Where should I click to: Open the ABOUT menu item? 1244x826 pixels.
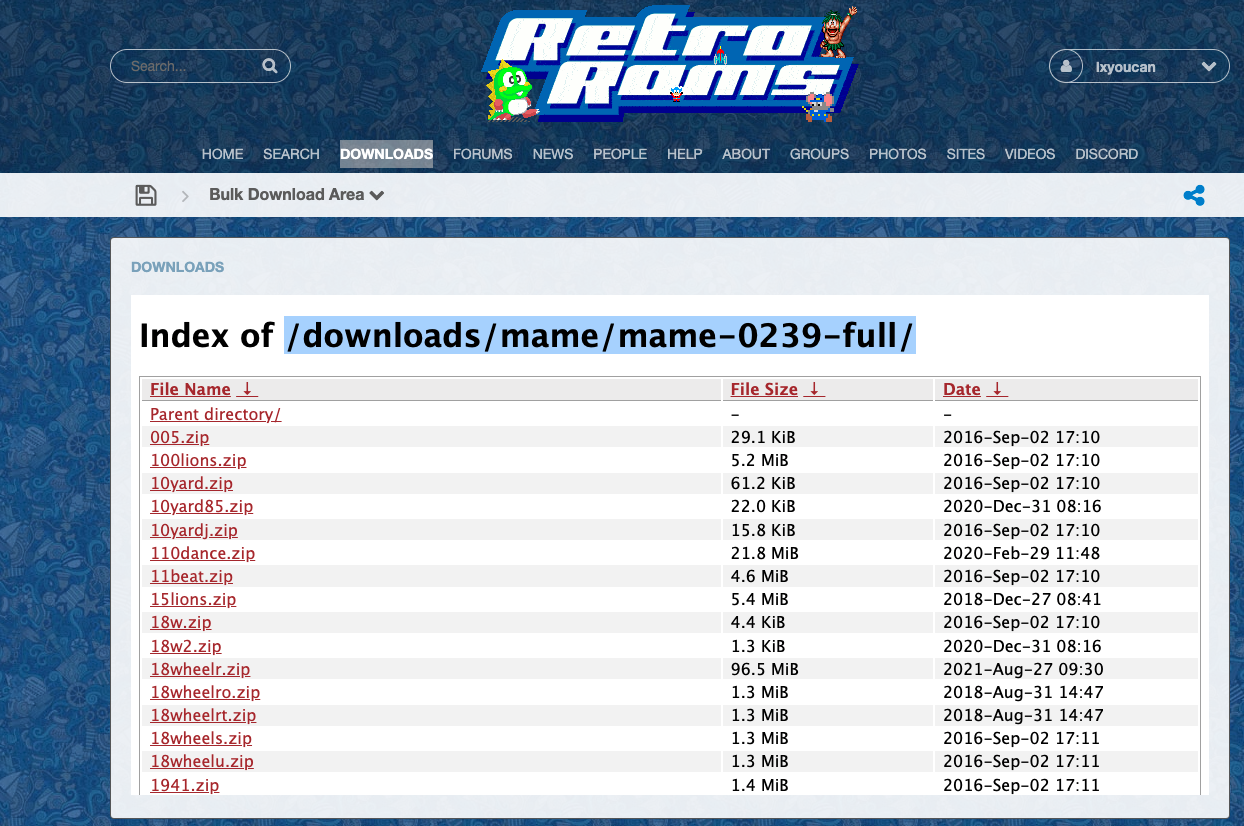pyautogui.click(x=746, y=154)
